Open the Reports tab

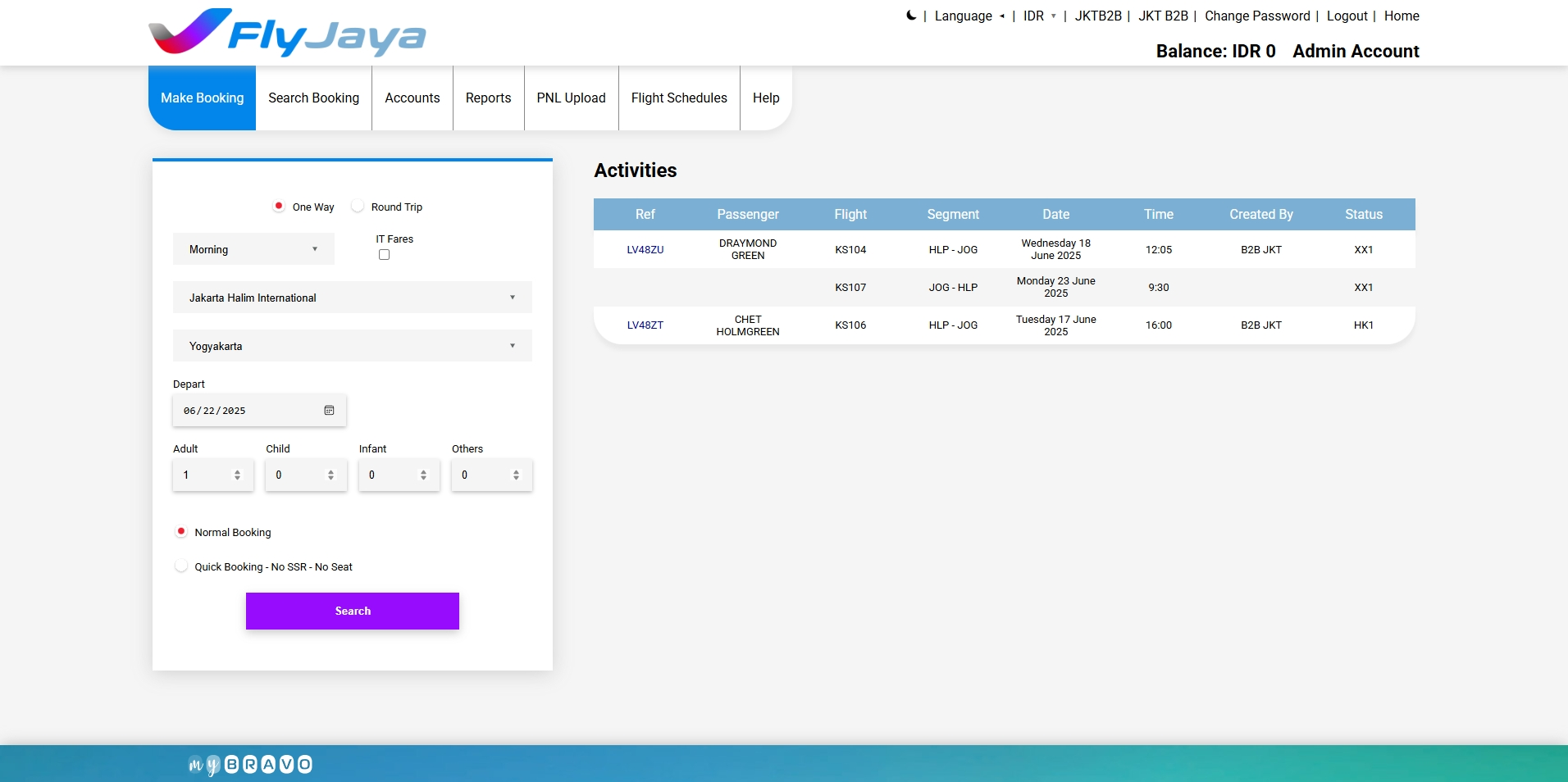[x=489, y=98]
